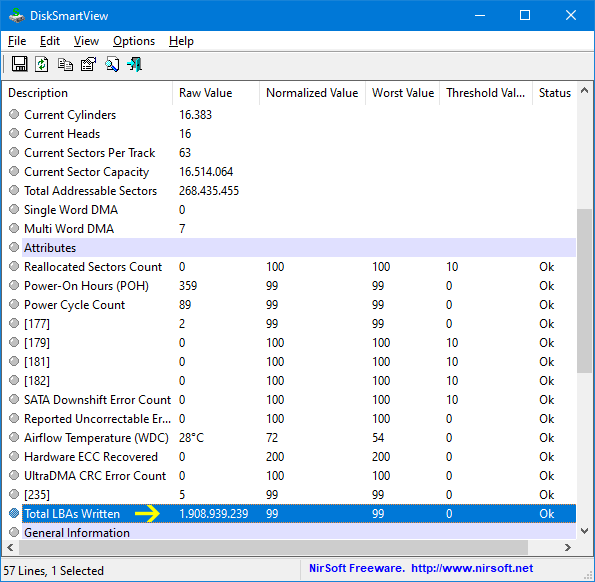Image resolution: width=595 pixels, height=582 pixels.
Task: Click the bullet icon beside [235] row
Action: [x=14, y=494]
